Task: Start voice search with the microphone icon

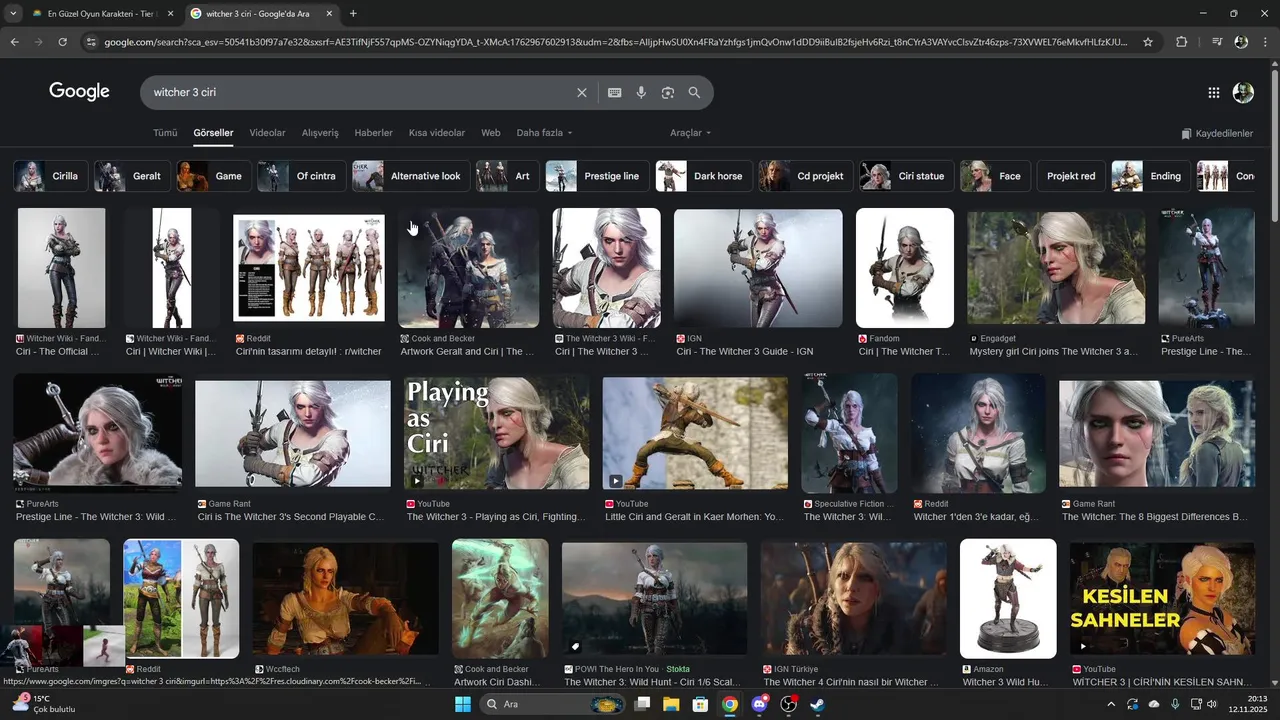Action: (x=641, y=92)
